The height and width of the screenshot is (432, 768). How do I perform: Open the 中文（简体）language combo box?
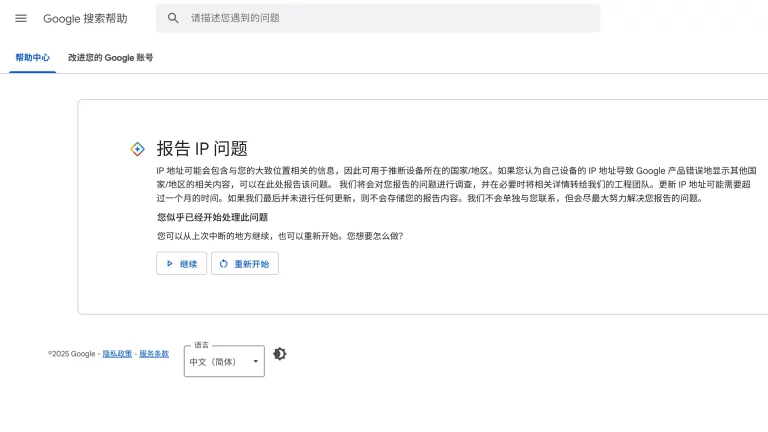coord(217,362)
